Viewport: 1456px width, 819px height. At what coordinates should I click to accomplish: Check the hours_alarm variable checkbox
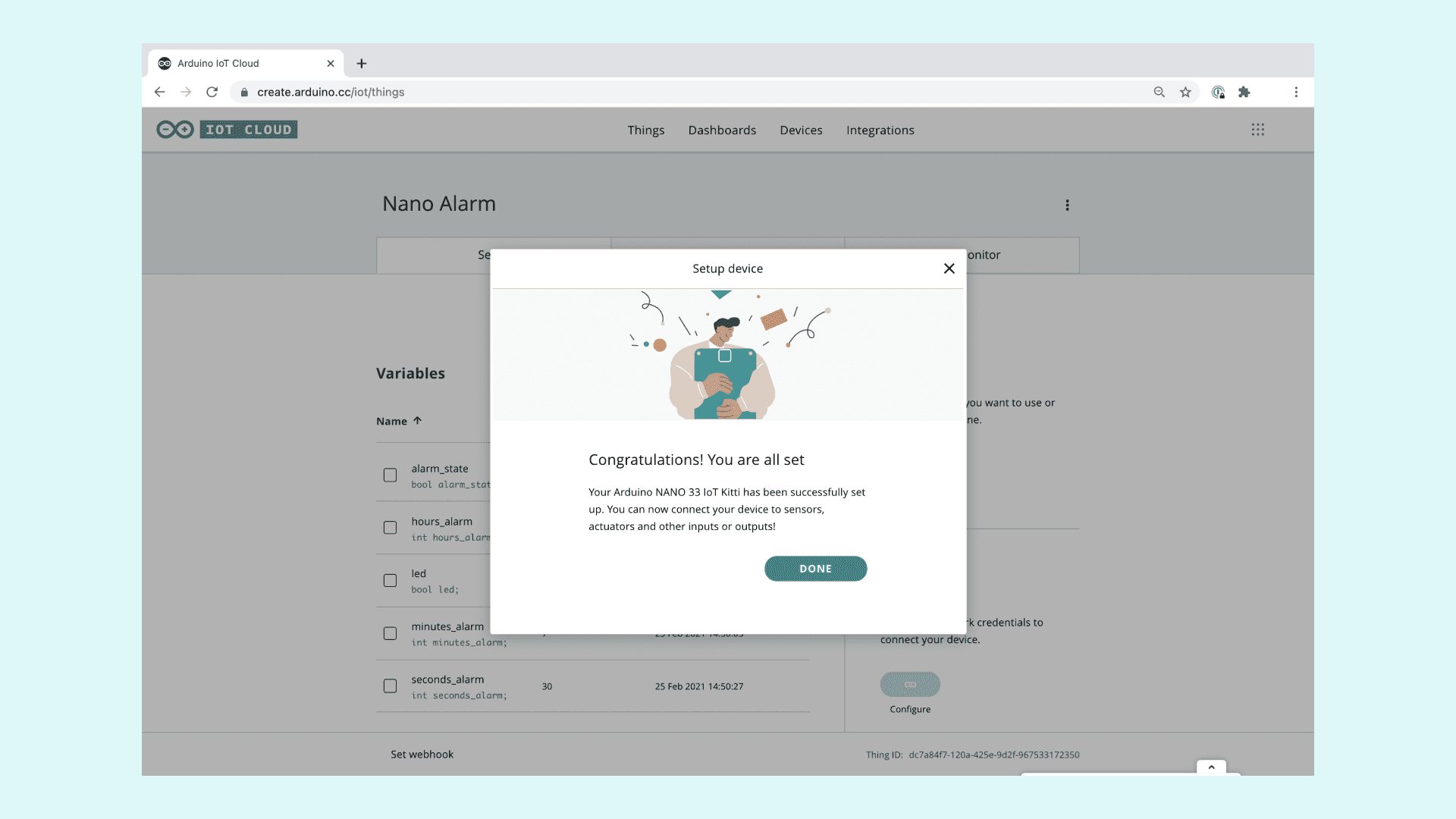point(390,528)
